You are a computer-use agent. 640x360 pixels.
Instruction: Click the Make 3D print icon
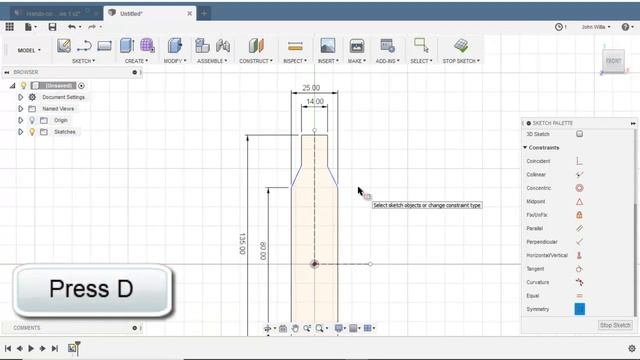click(357, 46)
